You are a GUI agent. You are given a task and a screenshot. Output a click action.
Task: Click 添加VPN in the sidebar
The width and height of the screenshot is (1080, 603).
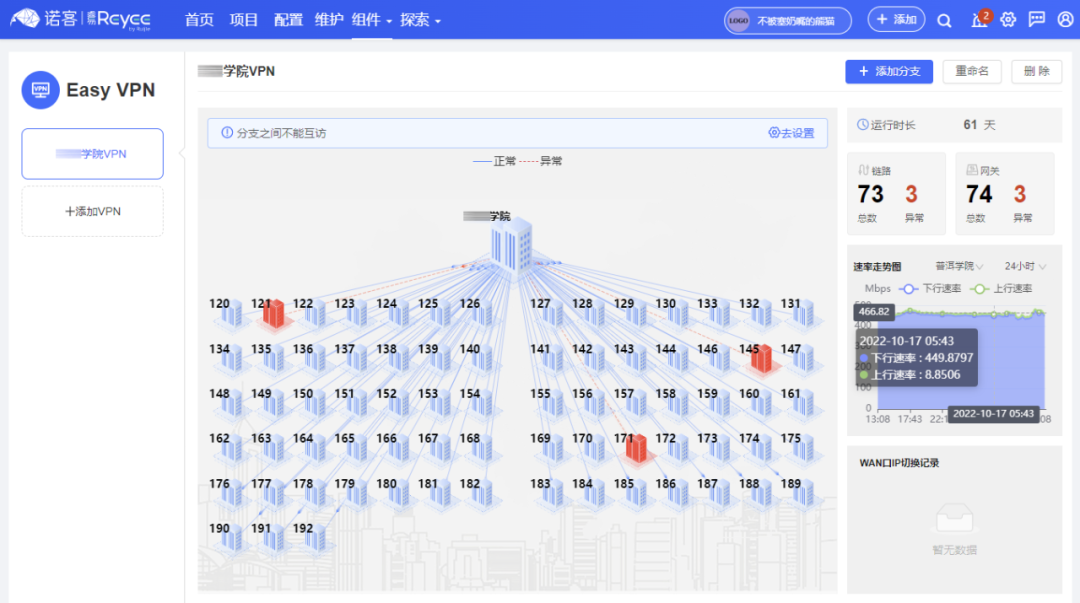92,212
